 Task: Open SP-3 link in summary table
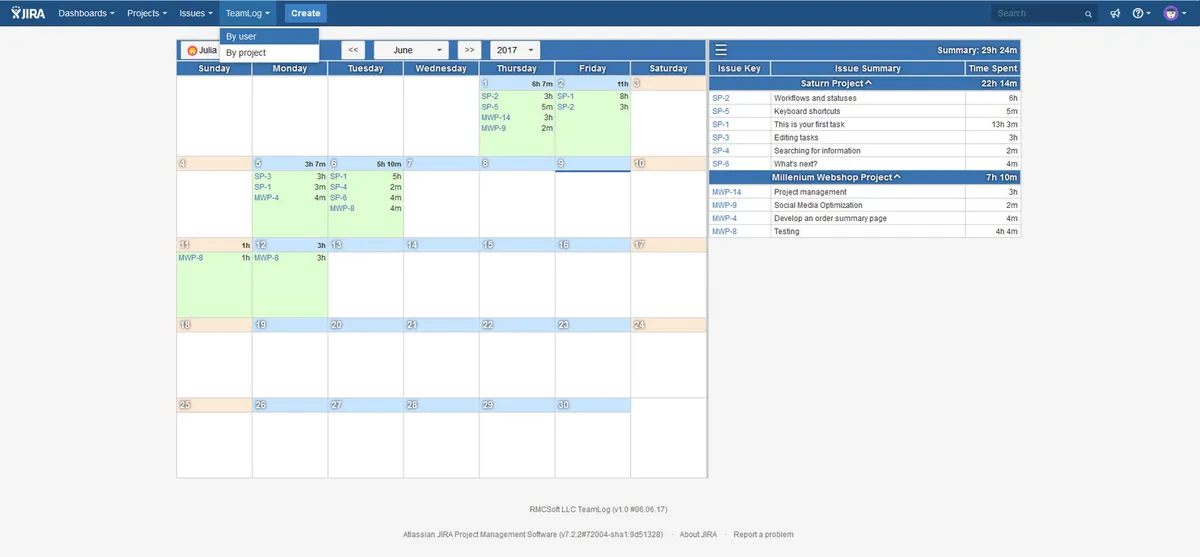tap(721, 137)
